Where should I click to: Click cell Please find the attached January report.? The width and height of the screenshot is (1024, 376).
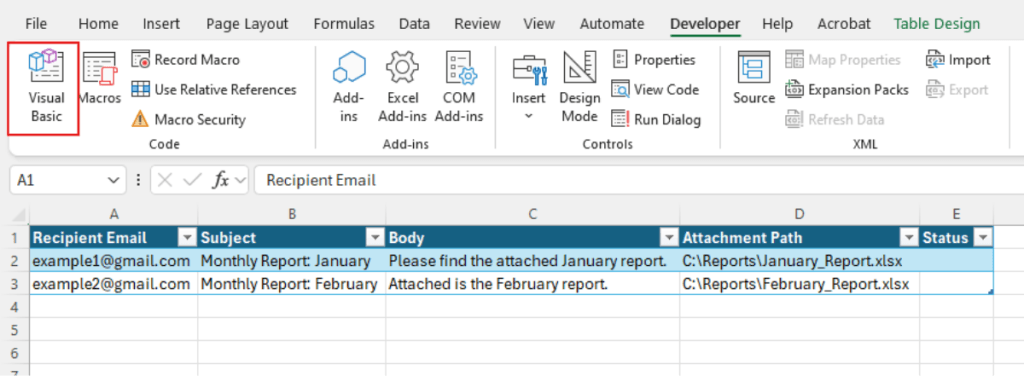pyautogui.click(x=533, y=261)
